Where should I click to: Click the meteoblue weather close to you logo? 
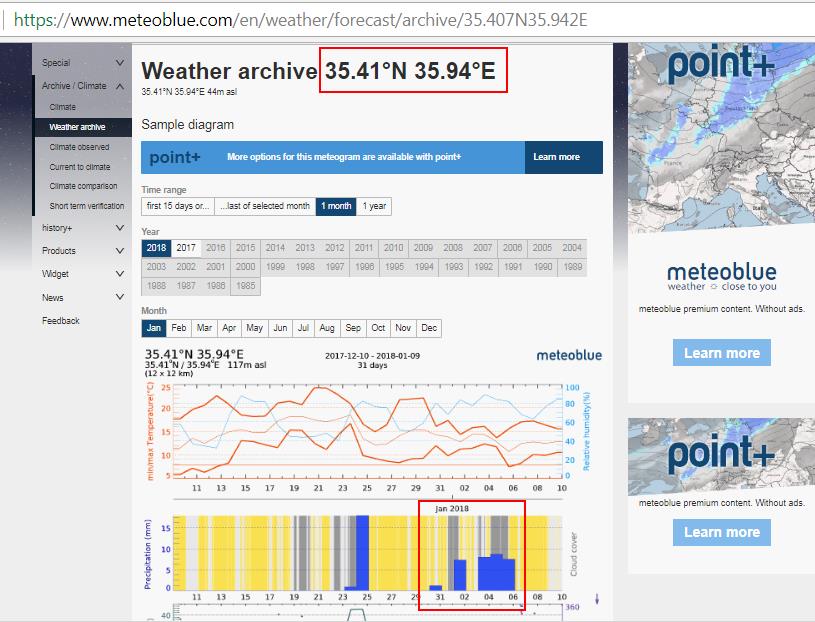721,277
